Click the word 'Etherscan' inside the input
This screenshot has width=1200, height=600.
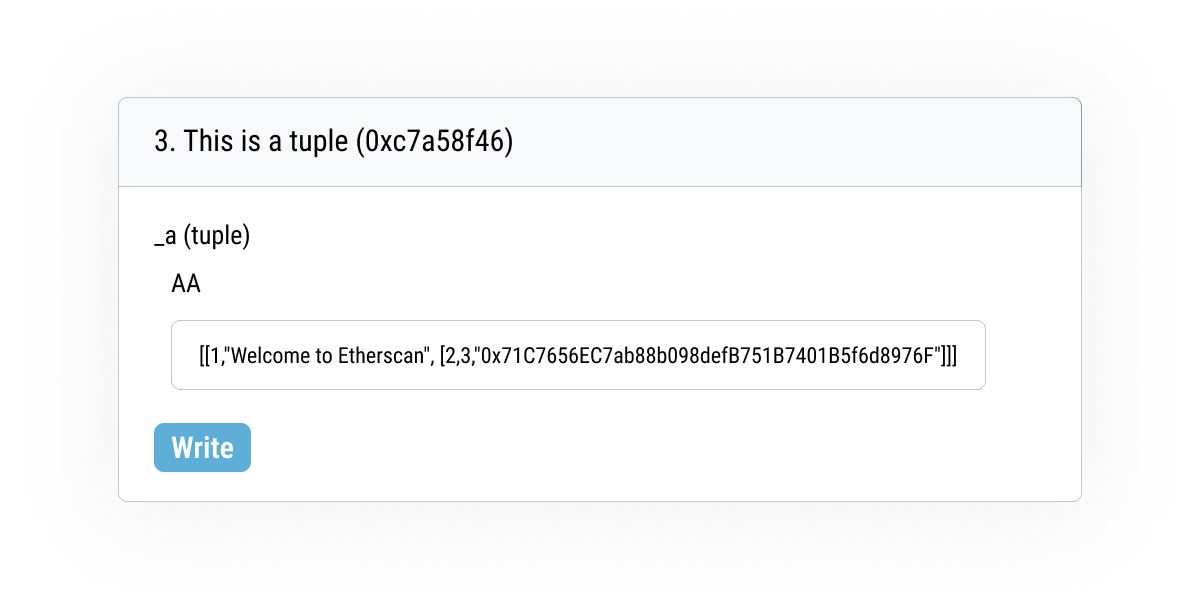click(x=386, y=355)
